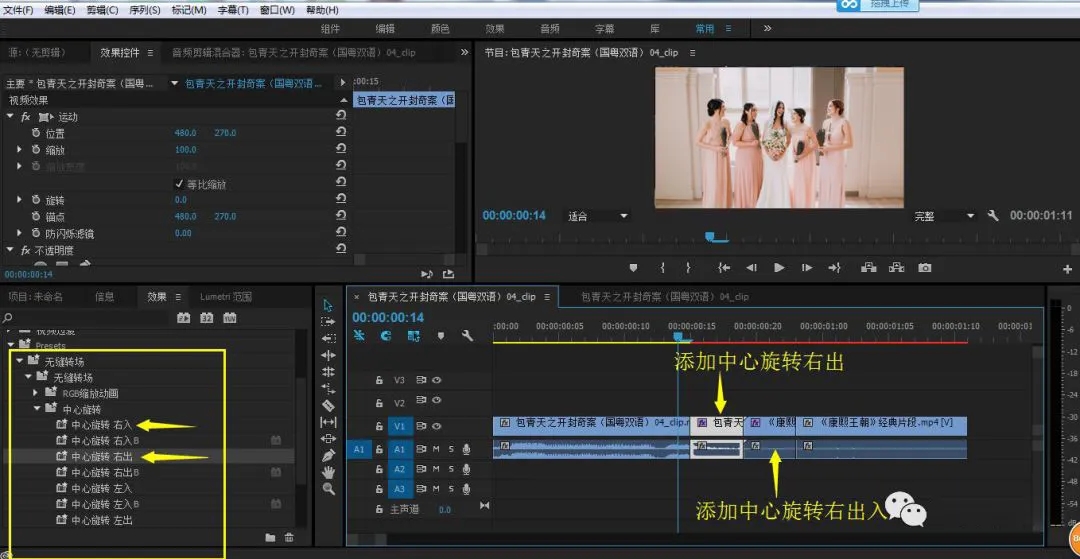The width and height of the screenshot is (1080, 559).
Task: Open the 序列(S) menu
Action: click(x=145, y=10)
